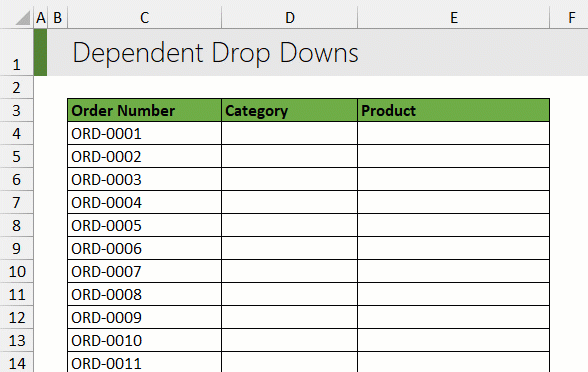The width and height of the screenshot is (588, 372).
Task: Select row 12 header
Action: (x=16, y=318)
